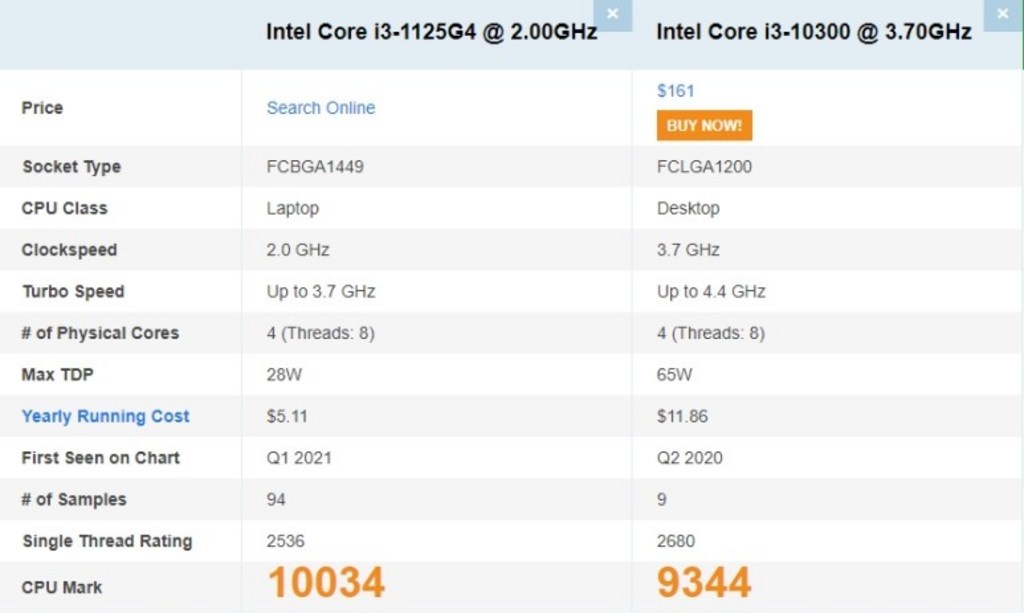The height and width of the screenshot is (613, 1024).
Task: Click the Q1 2021 first seen value
Action: [x=298, y=458]
